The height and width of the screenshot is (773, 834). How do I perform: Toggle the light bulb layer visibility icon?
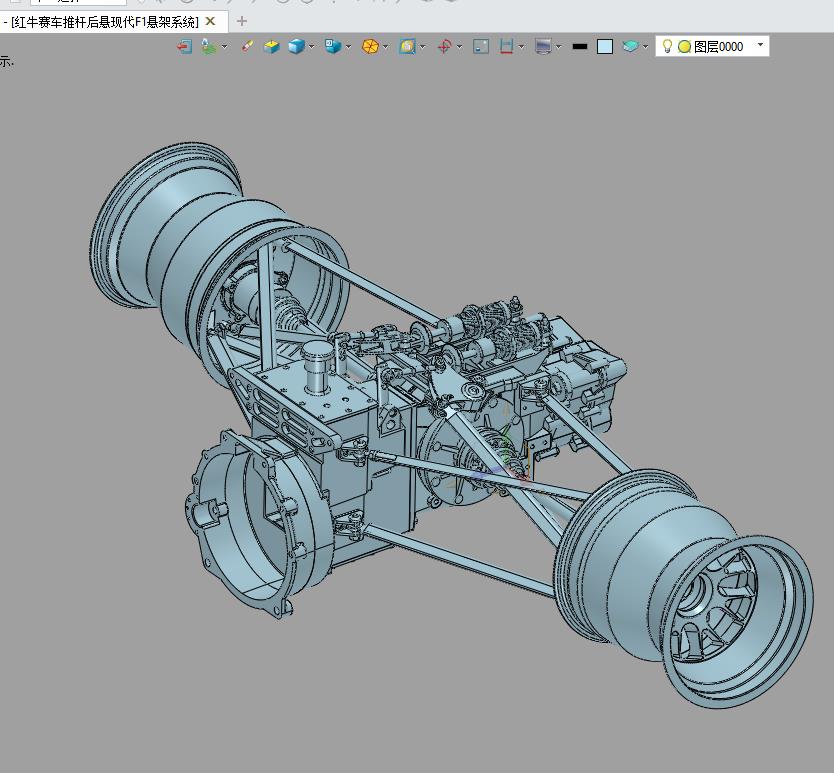tap(667, 46)
